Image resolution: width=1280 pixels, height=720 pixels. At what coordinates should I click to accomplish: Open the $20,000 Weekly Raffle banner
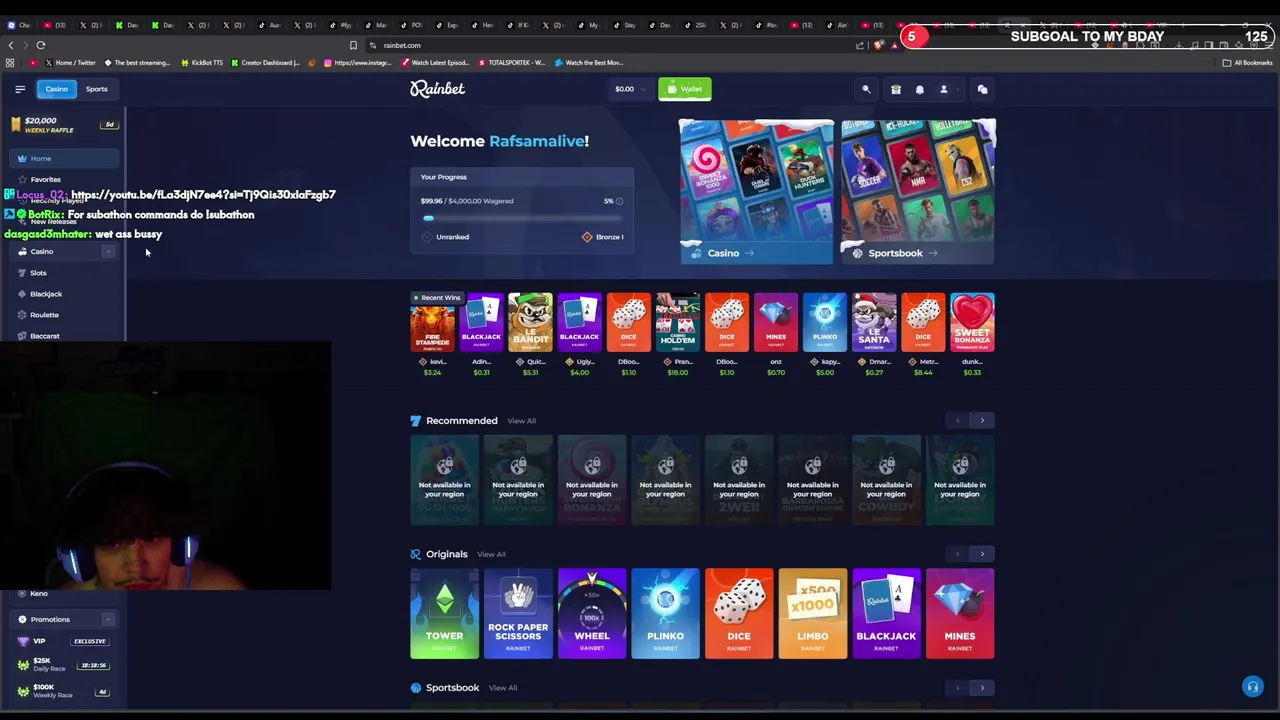[63, 125]
